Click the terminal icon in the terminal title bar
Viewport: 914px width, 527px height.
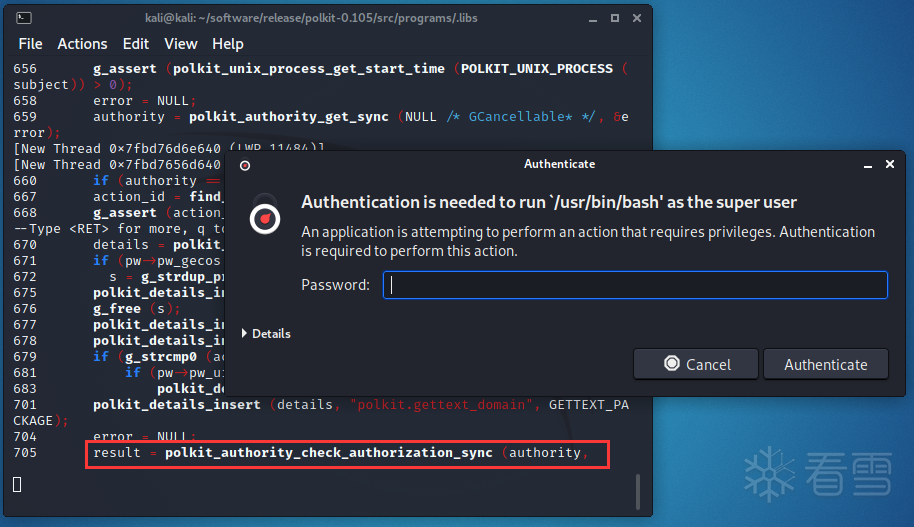coord(24,18)
